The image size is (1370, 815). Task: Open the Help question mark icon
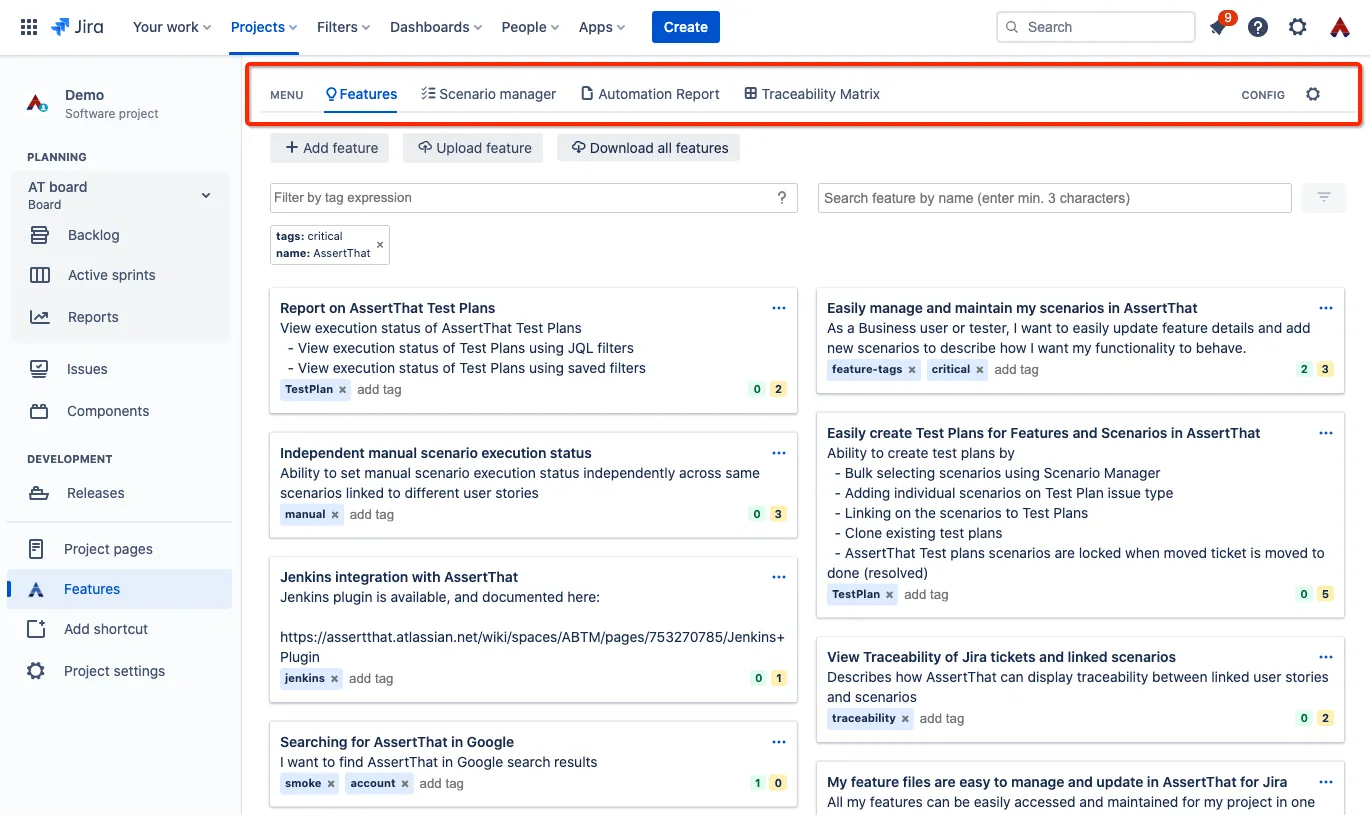(x=1258, y=27)
